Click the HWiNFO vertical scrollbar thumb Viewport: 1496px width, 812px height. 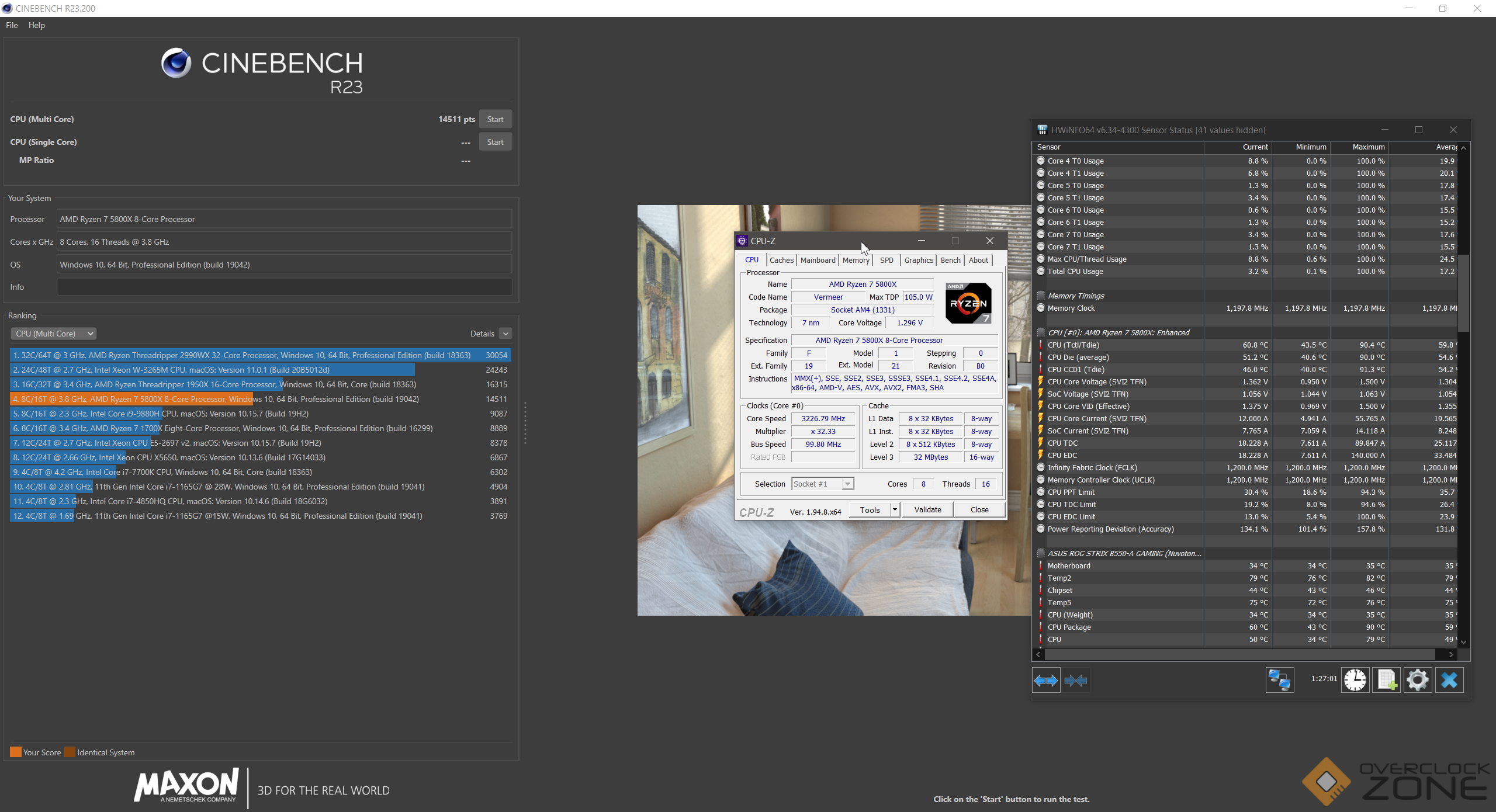point(1463,292)
